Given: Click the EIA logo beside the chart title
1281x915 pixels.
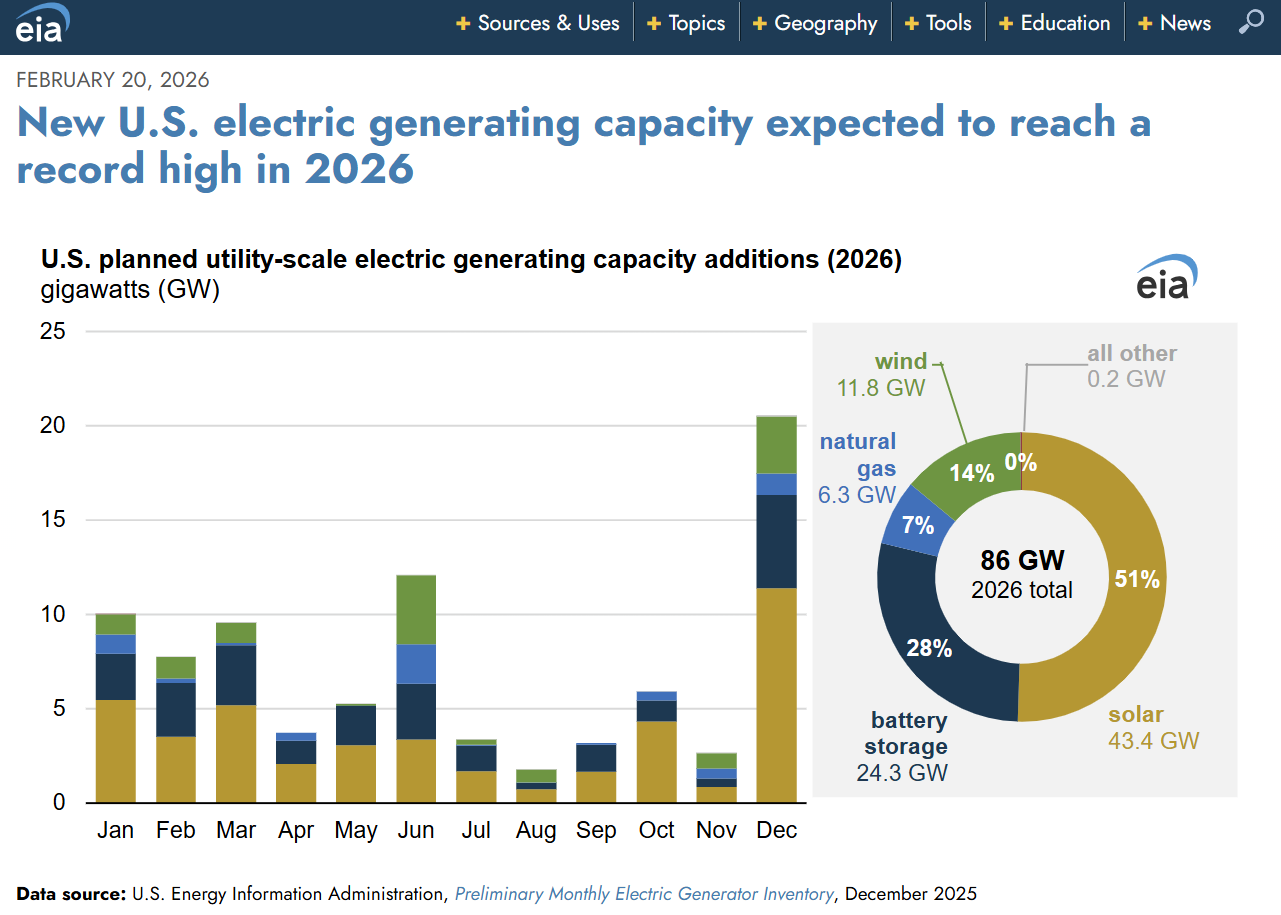Looking at the screenshot, I should [1166, 277].
